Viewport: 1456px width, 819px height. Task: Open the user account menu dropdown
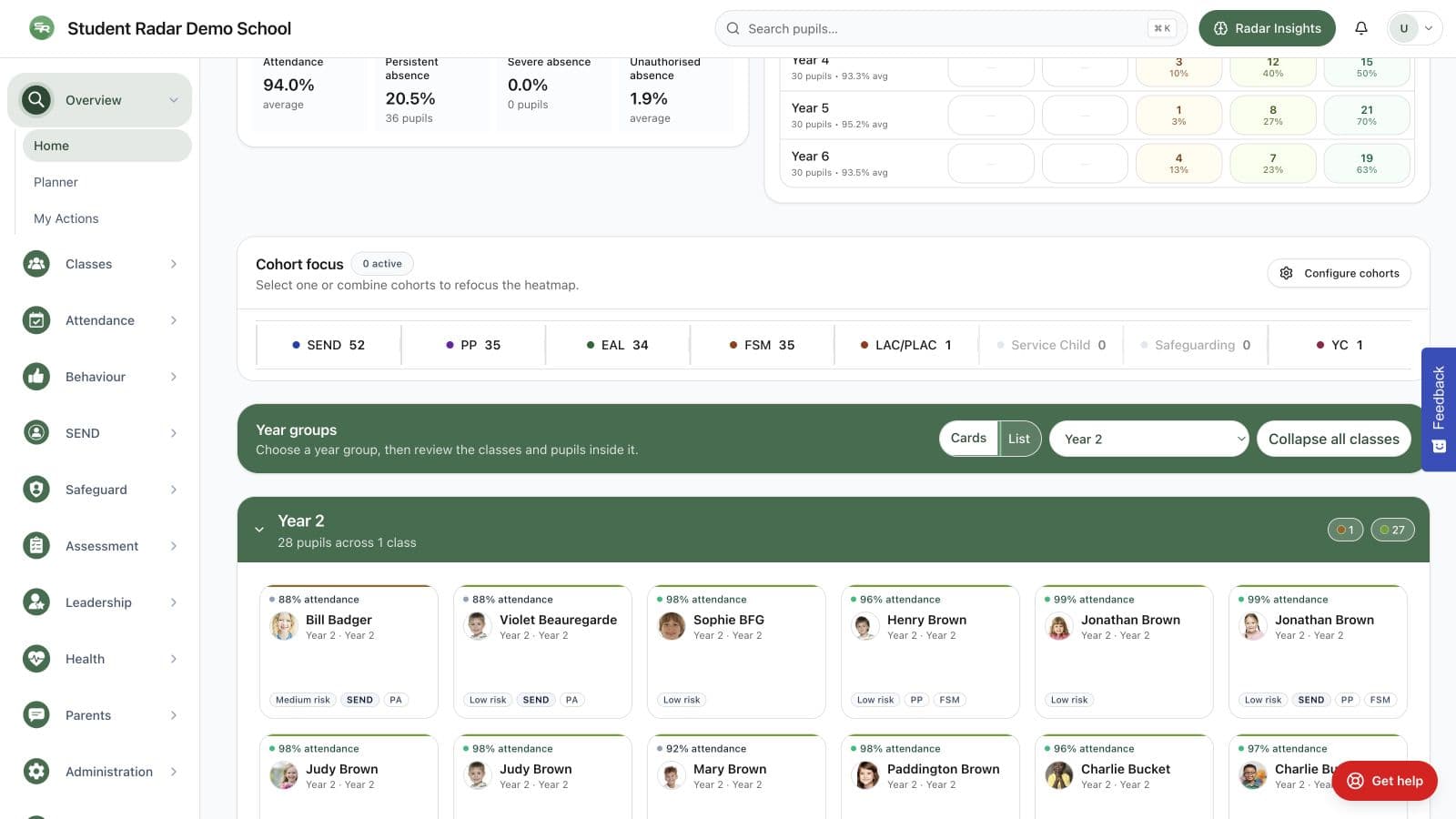coord(1414,28)
